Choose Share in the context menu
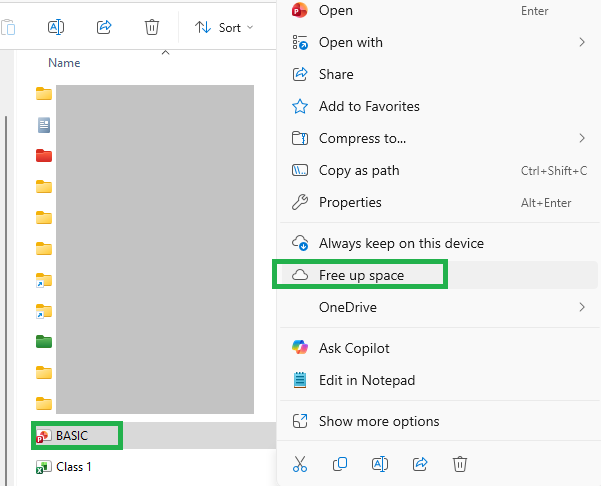Viewport: 601px width, 486px height. tap(439, 74)
